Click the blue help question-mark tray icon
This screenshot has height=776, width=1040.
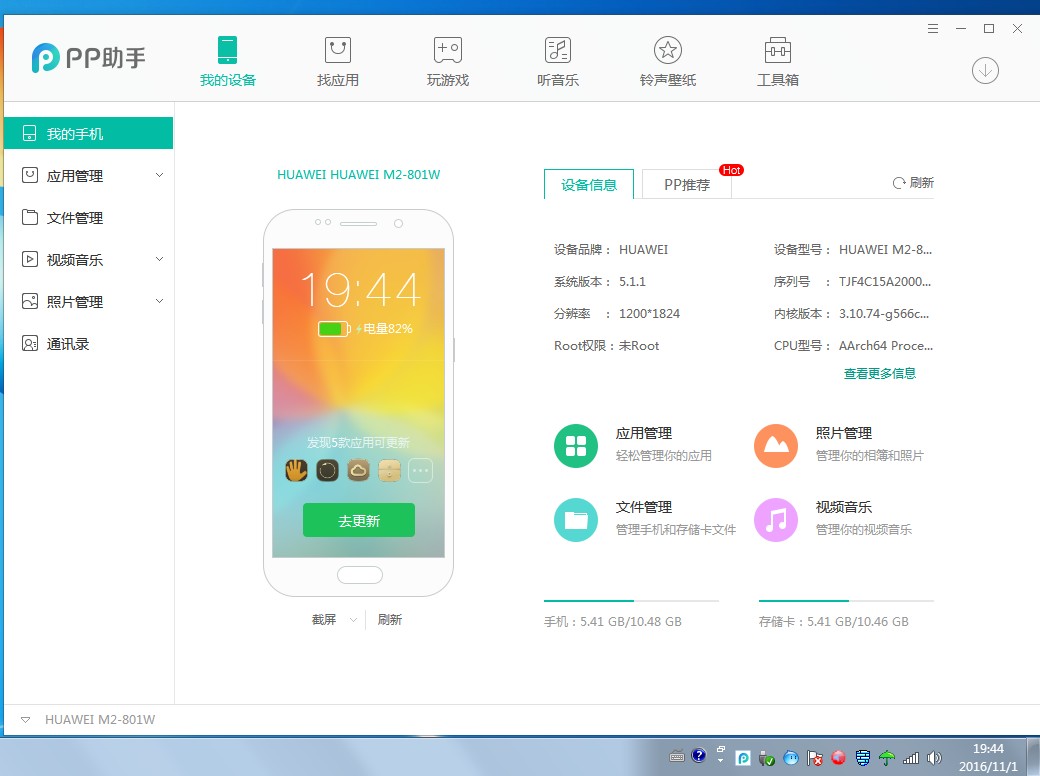(x=698, y=755)
